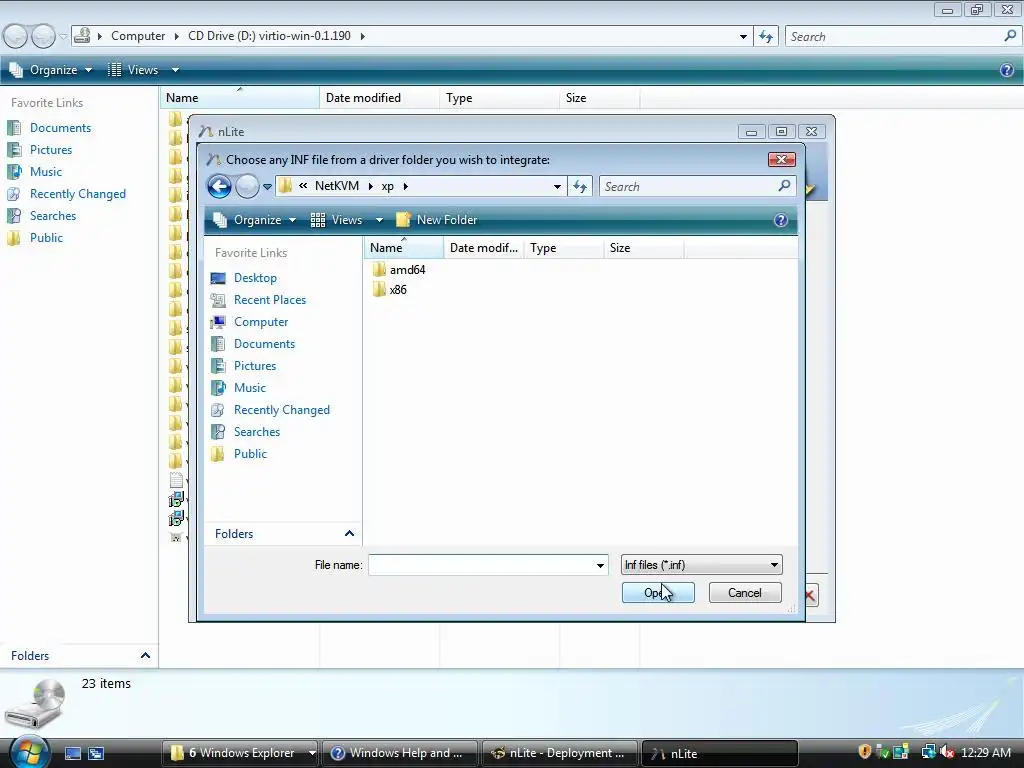Image resolution: width=1024 pixels, height=768 pixels.
Task: Open the Inf files (*.inf) file type dropdown
Action: tap(701, 565)
